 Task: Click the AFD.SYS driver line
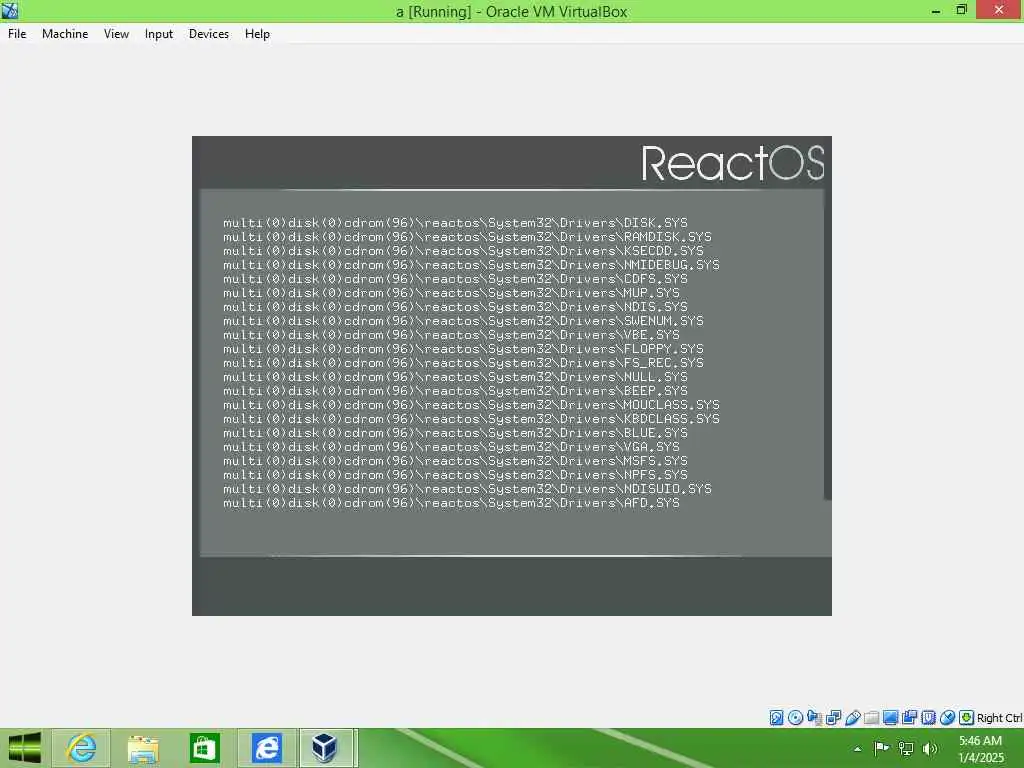[451, 503]
